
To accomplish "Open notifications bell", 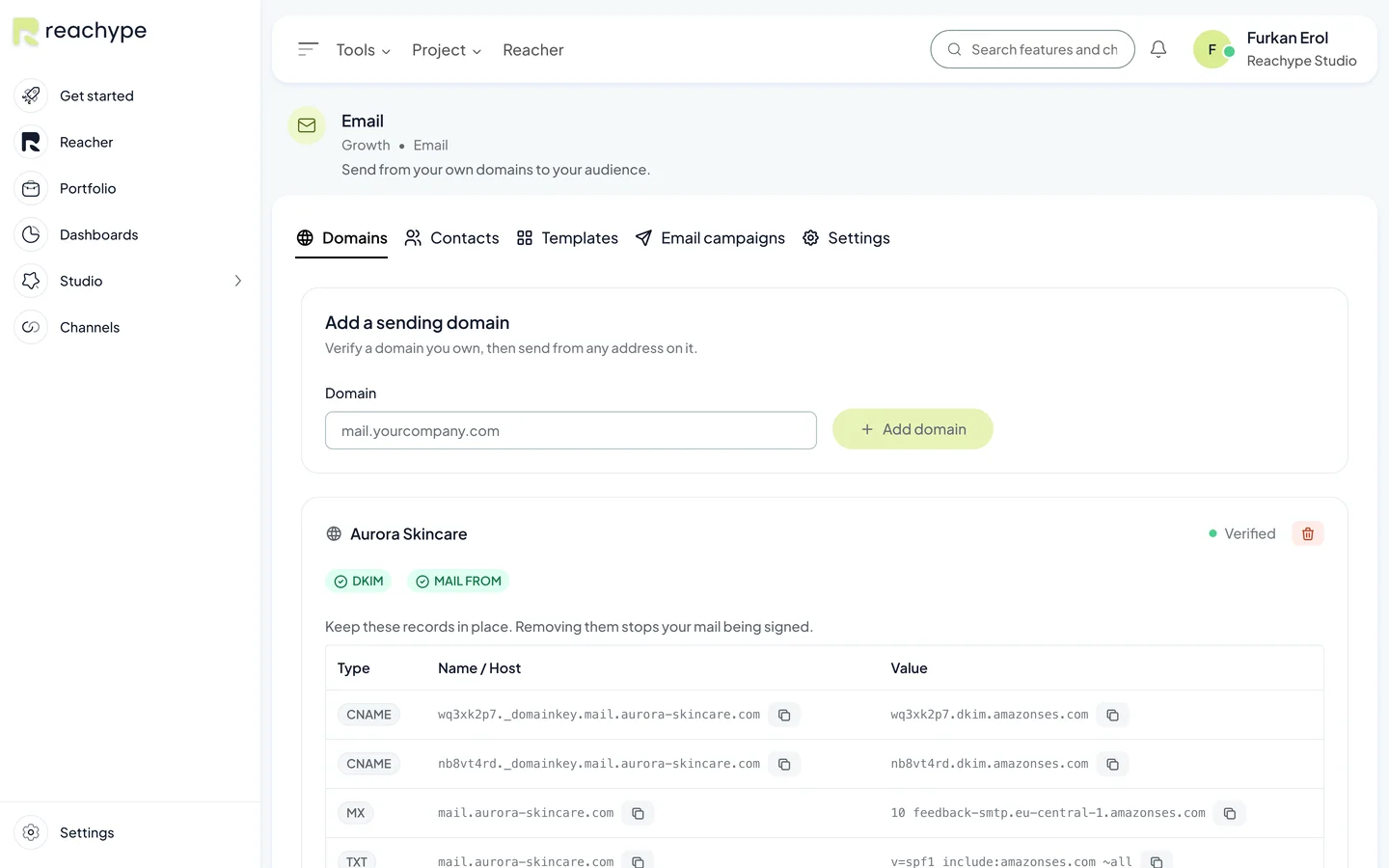I will 1158,49.
